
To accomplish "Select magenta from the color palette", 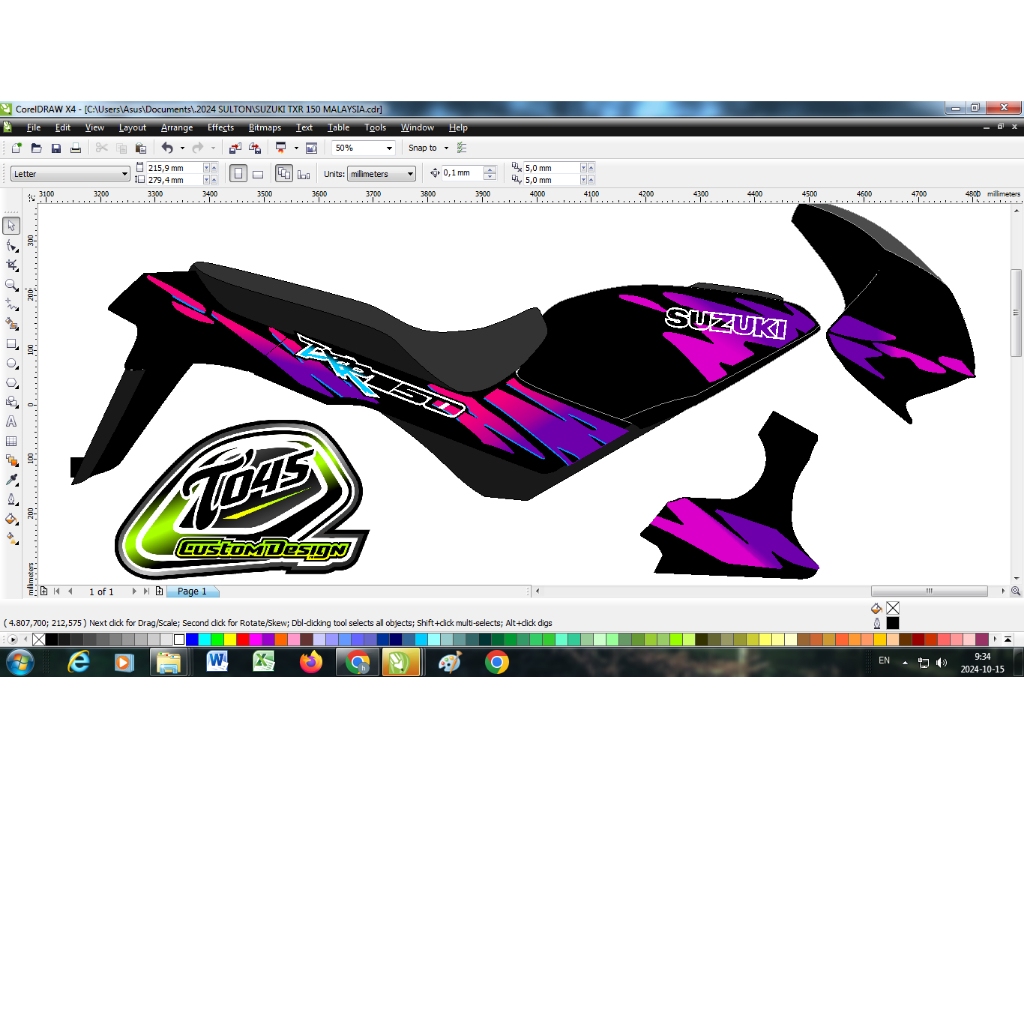I will pos(256,637).
